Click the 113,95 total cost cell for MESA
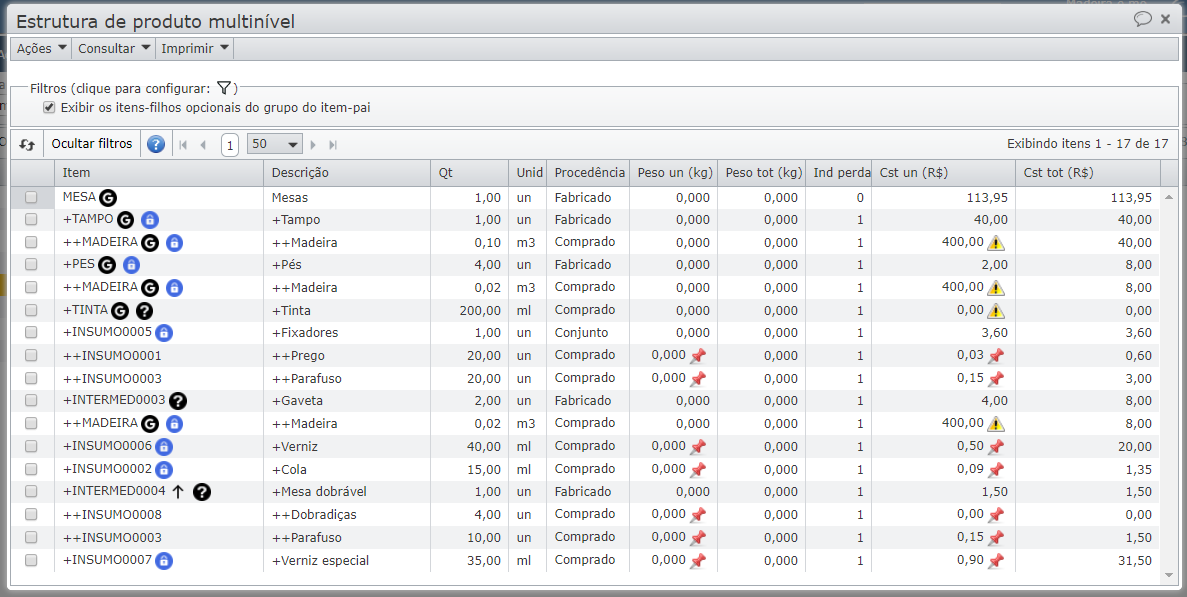This screenshot has height=597, width=1187. [1087, 197]
